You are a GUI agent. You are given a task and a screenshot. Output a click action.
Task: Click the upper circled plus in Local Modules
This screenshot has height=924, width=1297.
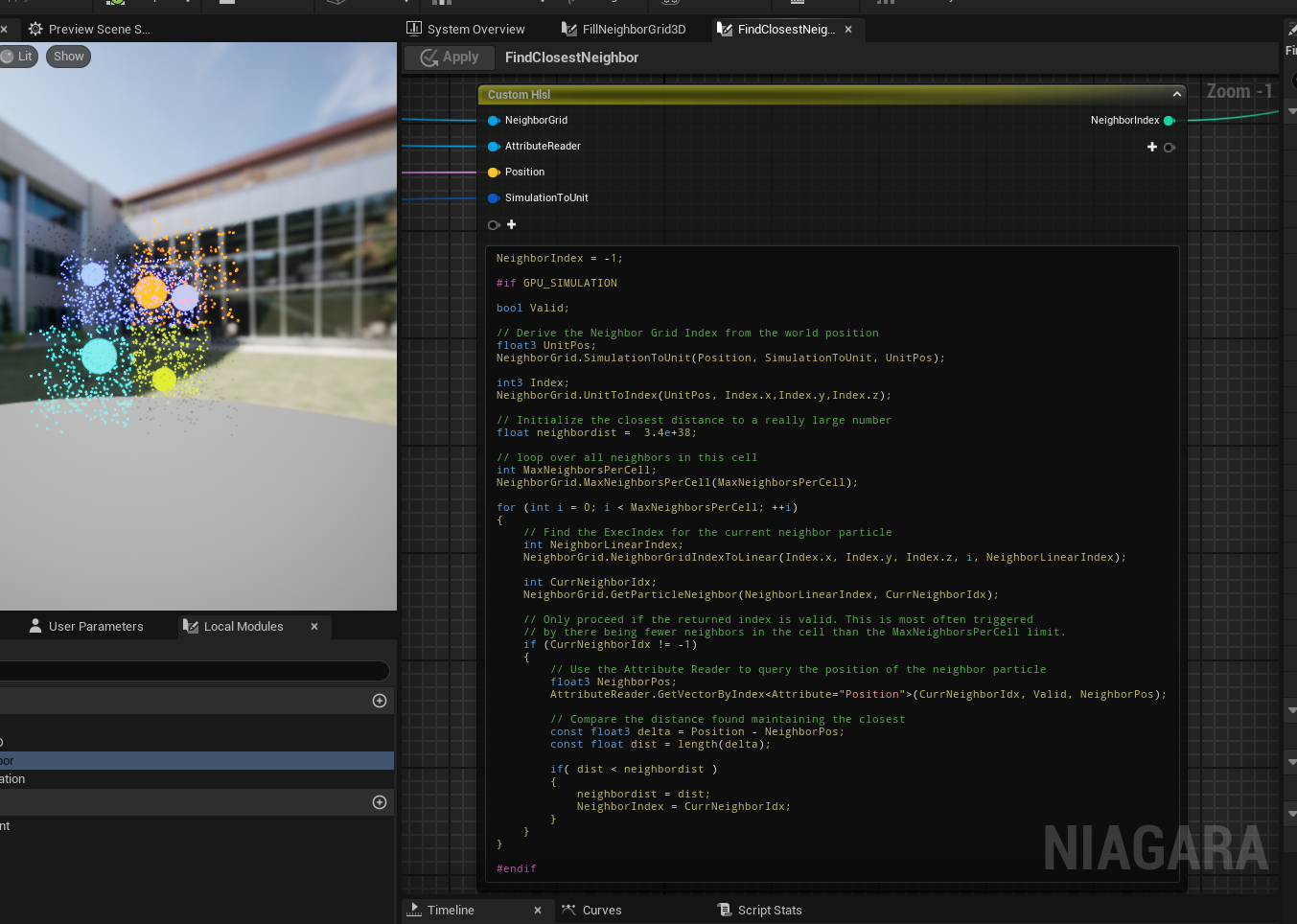coord(380,701)
